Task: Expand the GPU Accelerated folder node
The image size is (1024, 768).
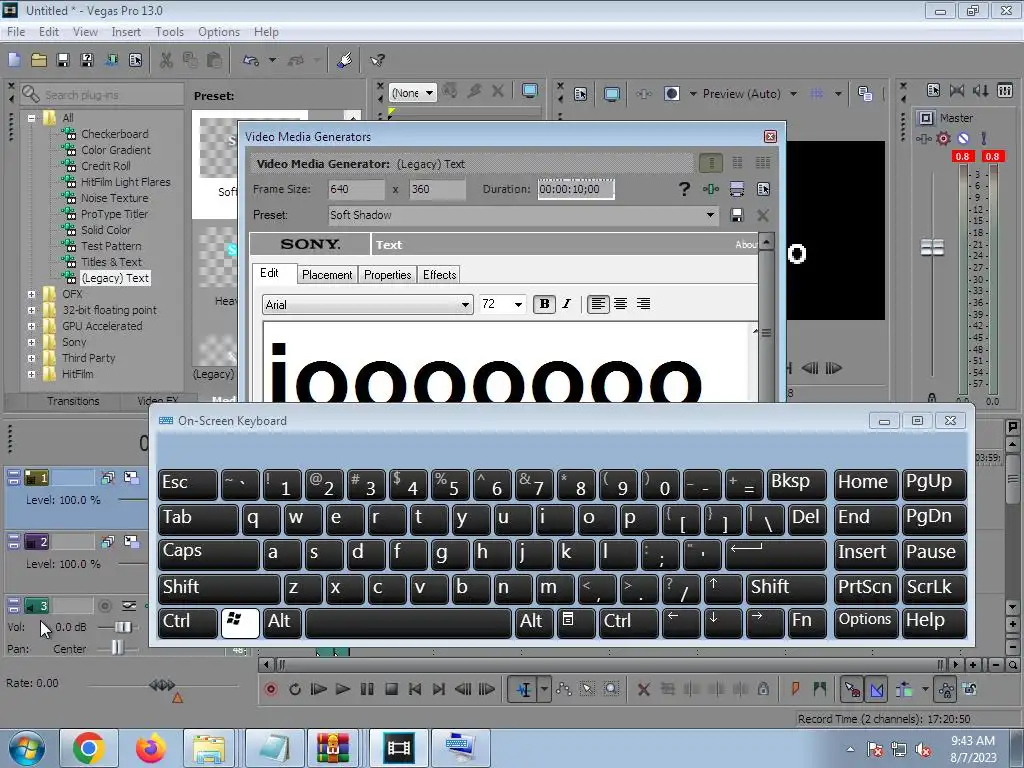Action: 31,327
